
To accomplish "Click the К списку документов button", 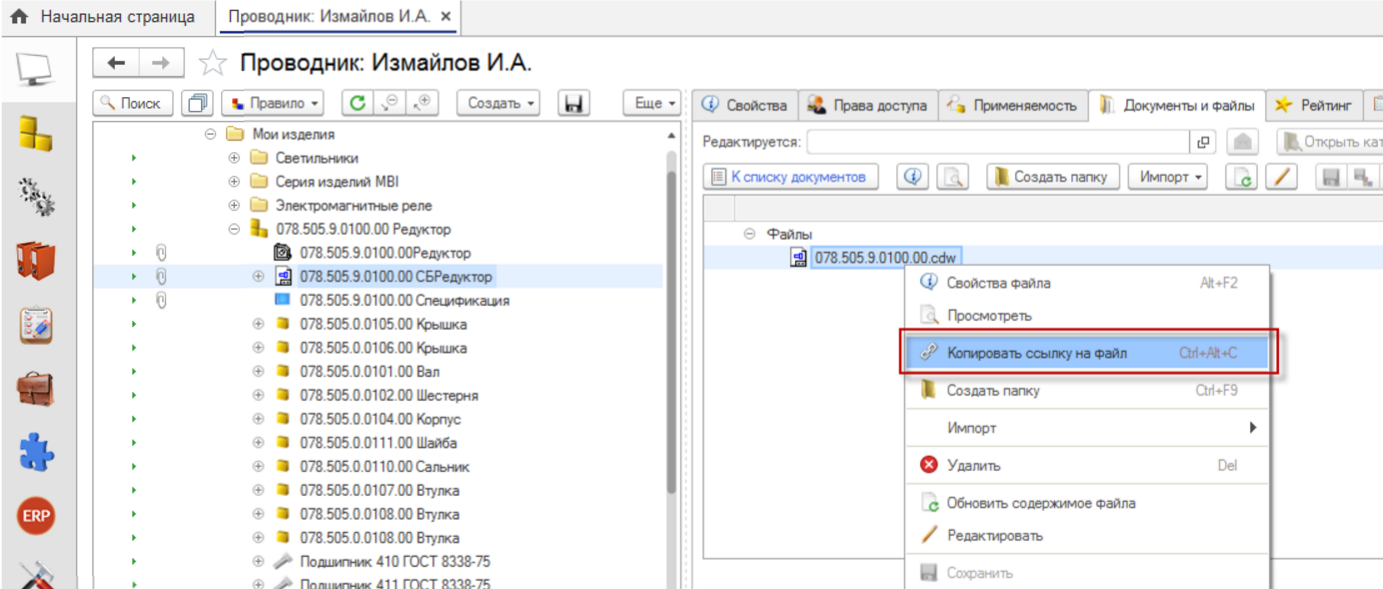I will pyautogui.click(x=790, y=177).
